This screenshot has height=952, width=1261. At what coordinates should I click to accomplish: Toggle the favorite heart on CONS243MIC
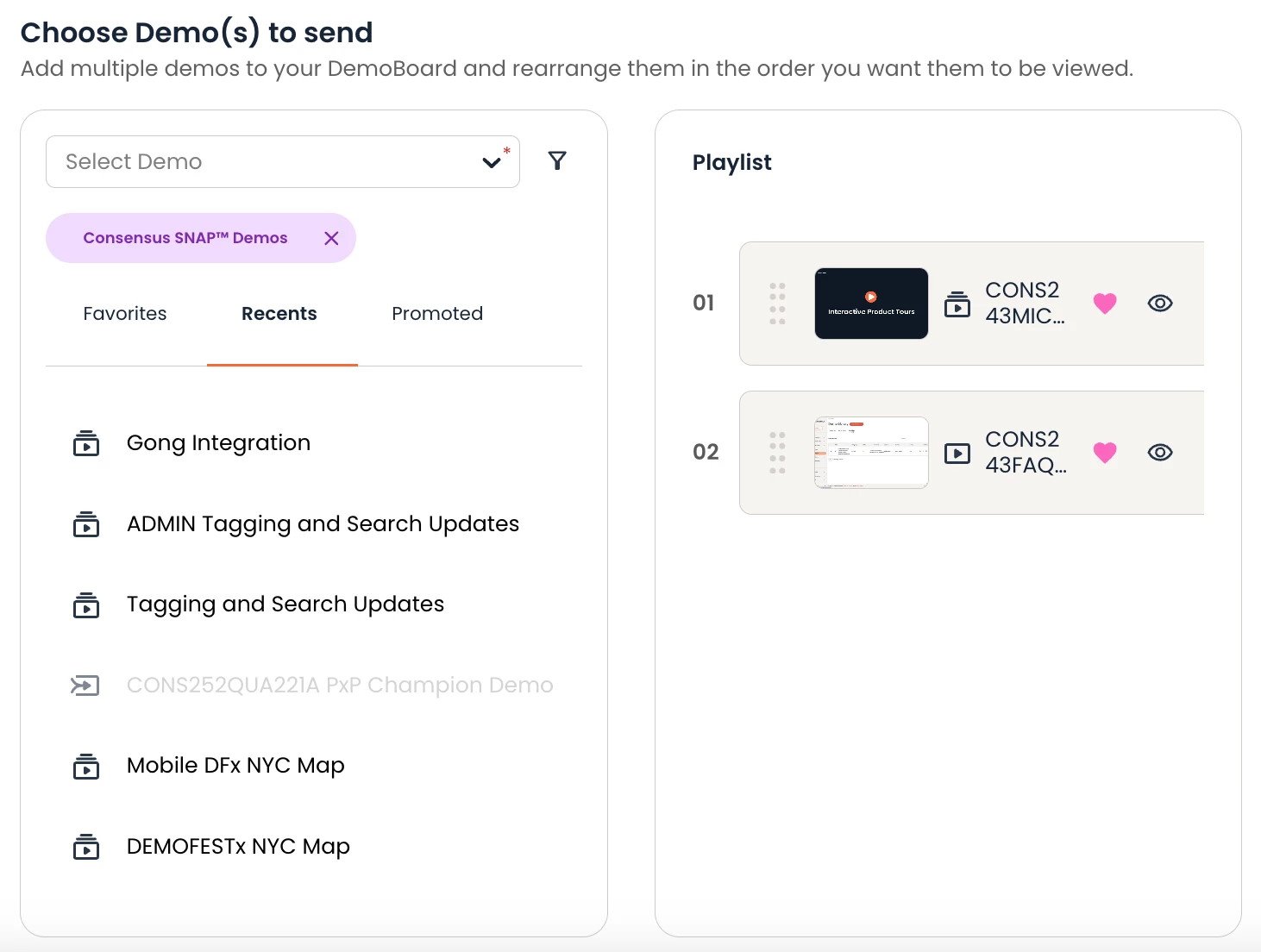click(x=1105, y=304)
